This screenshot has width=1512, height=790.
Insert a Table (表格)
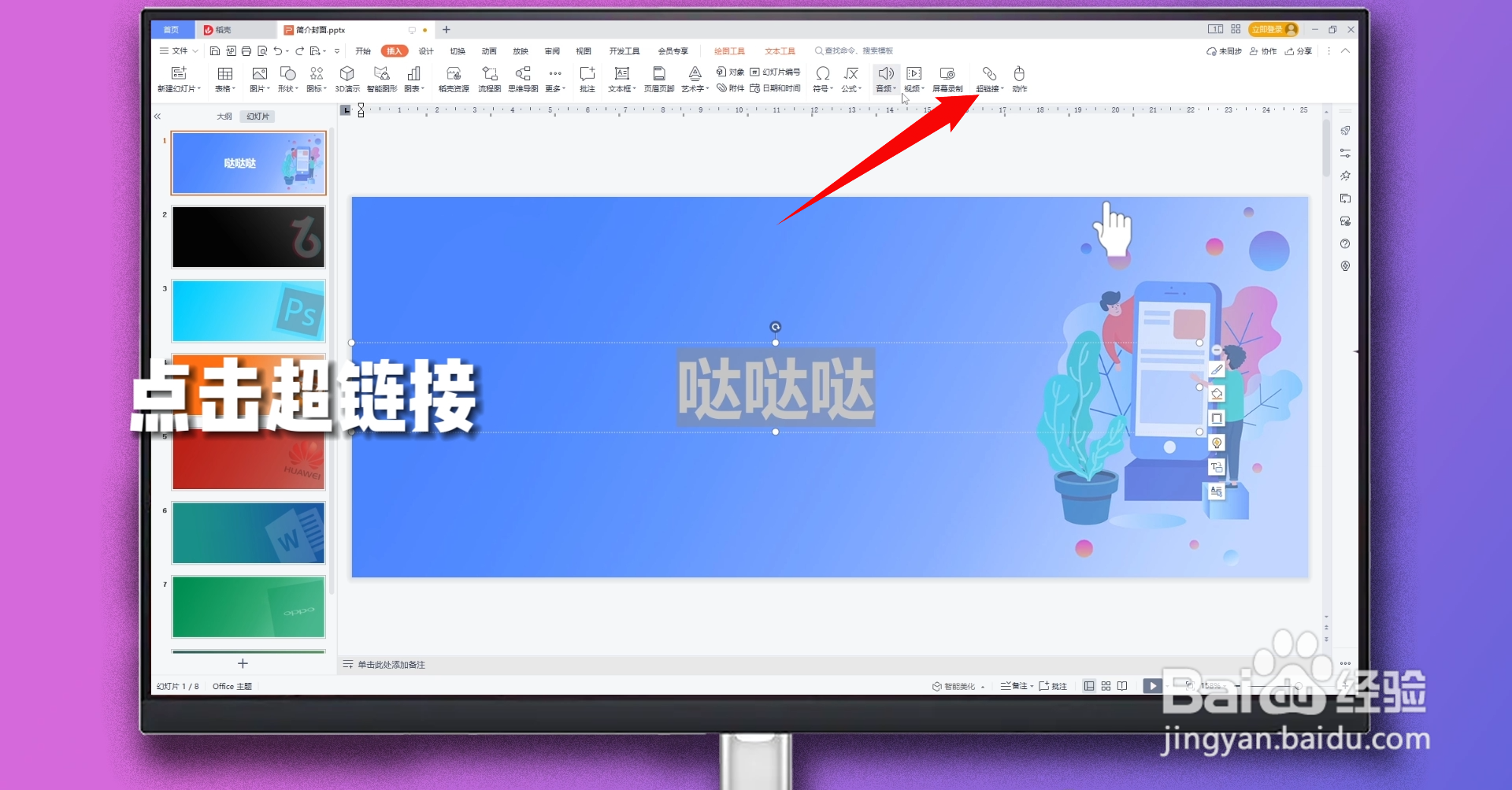224,79
